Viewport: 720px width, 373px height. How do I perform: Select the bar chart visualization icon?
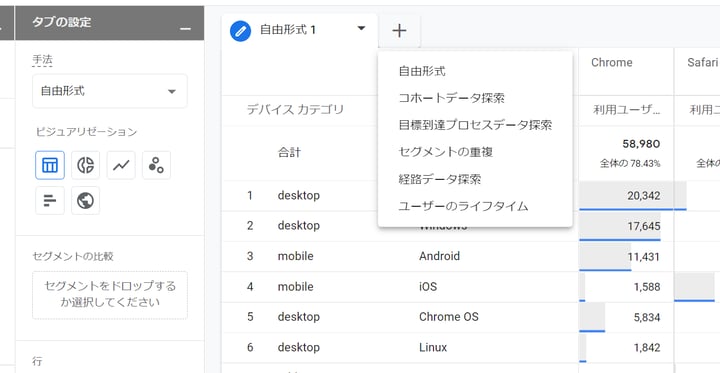(50, 200)
